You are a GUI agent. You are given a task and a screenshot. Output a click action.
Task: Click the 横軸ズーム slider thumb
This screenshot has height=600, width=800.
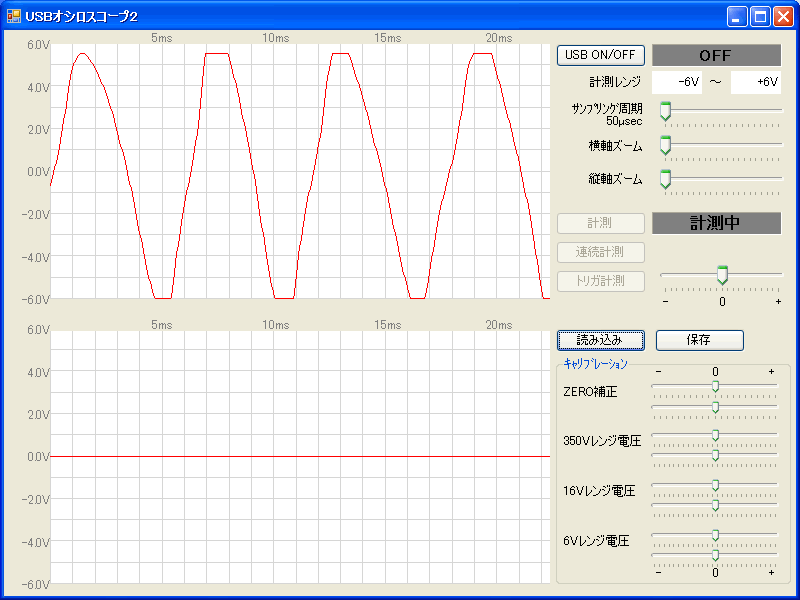pyautogui.click(x=665, y=145)
